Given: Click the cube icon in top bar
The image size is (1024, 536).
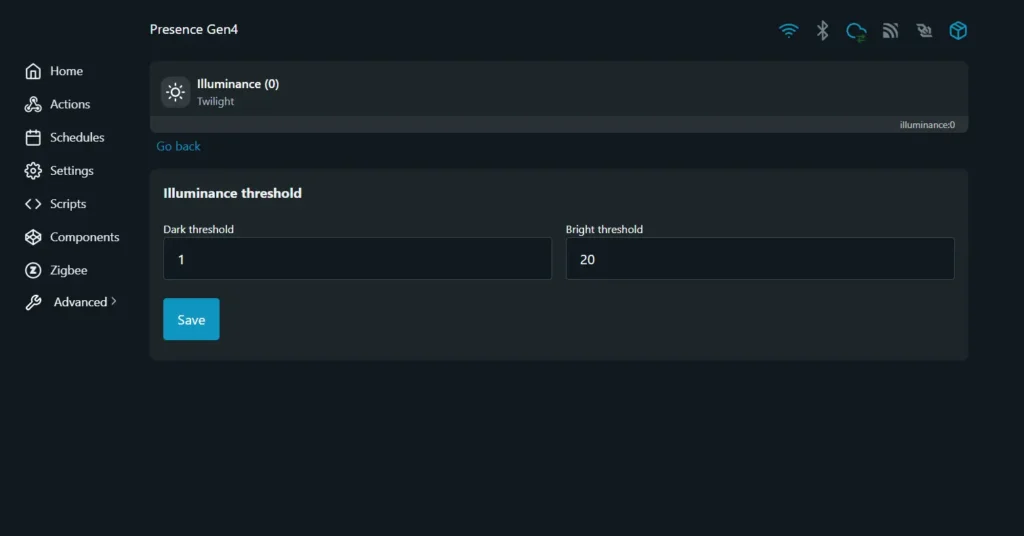Looking at the screenshot, I should (x=958, y=31).
